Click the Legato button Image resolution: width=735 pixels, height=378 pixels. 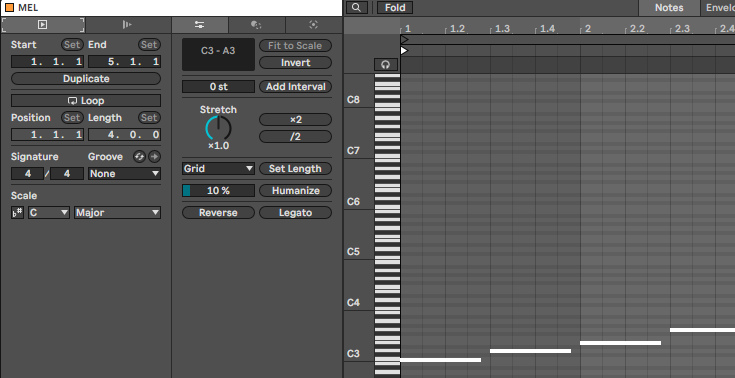pos(295,212)
